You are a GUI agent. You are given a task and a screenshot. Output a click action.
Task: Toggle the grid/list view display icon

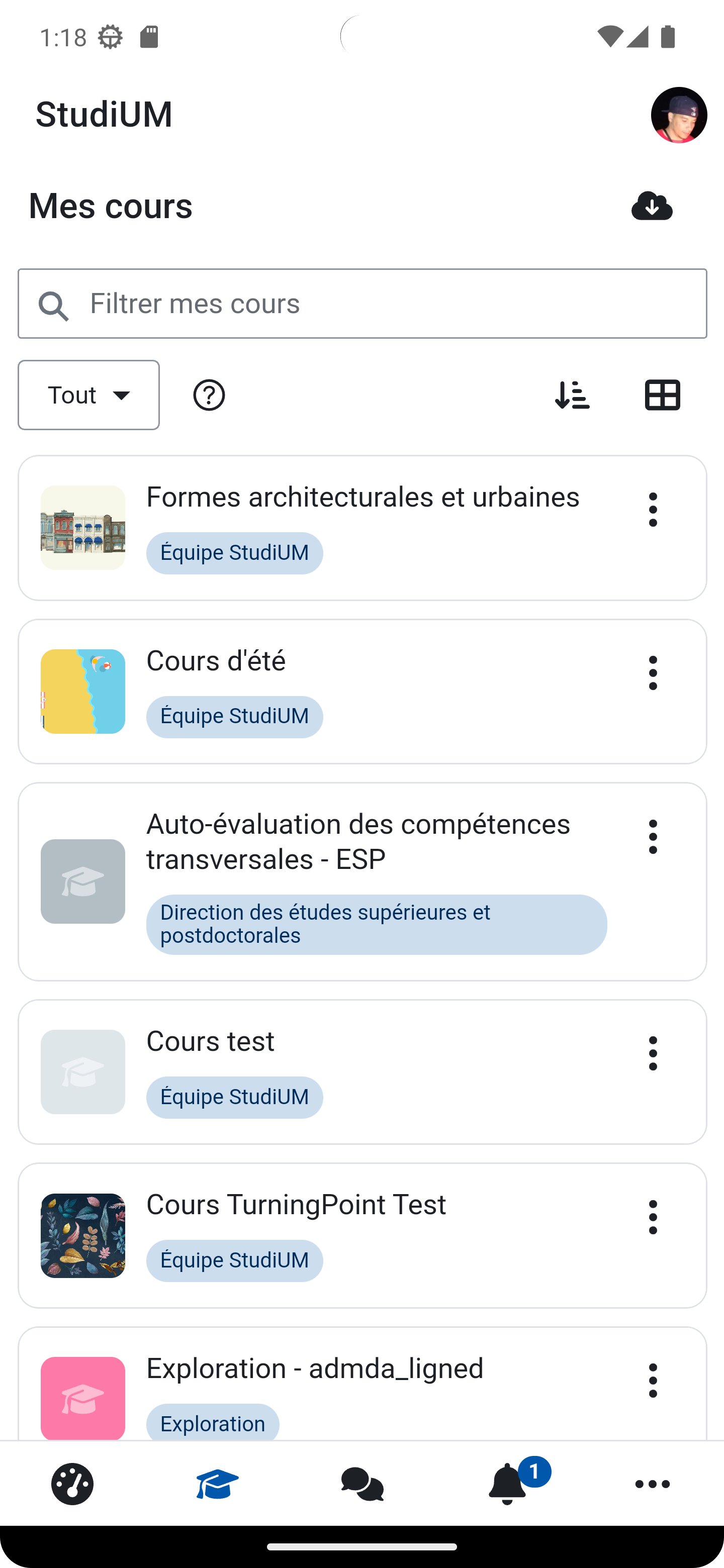(x=662, y=395)
